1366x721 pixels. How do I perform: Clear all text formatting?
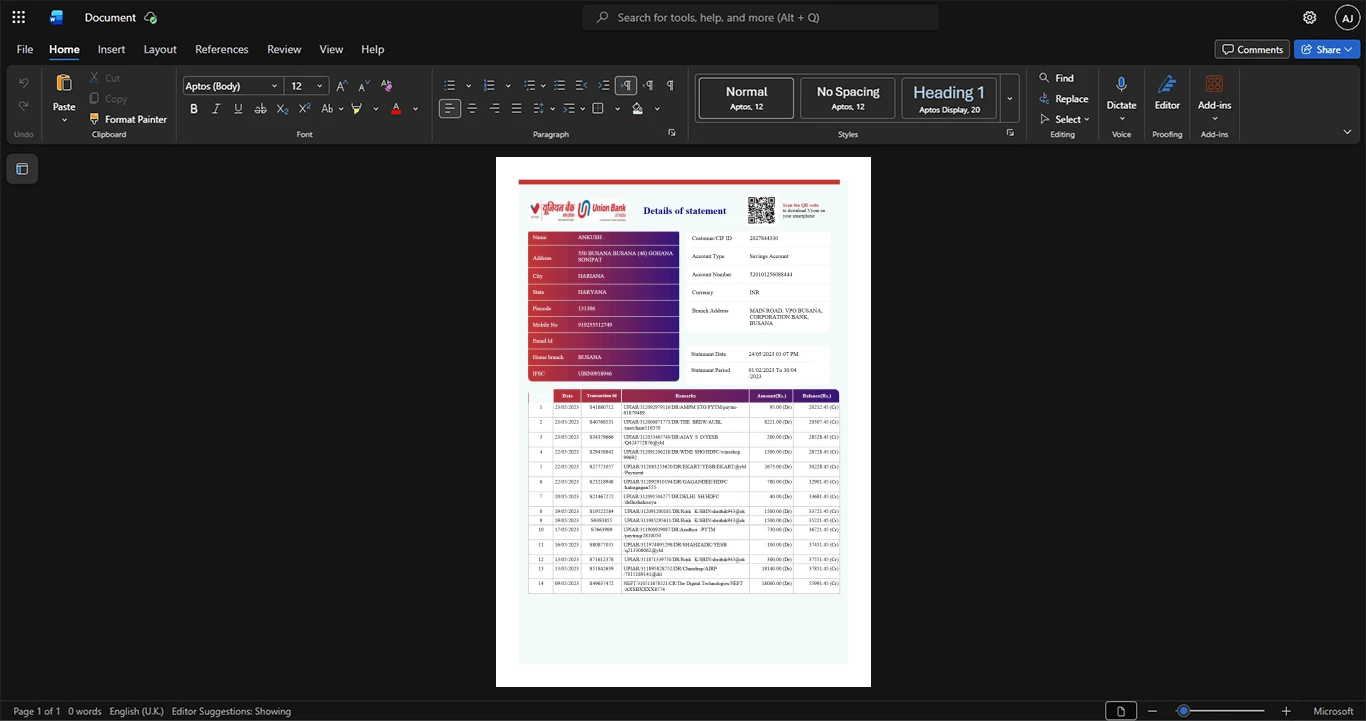click(x=387, y=86)
